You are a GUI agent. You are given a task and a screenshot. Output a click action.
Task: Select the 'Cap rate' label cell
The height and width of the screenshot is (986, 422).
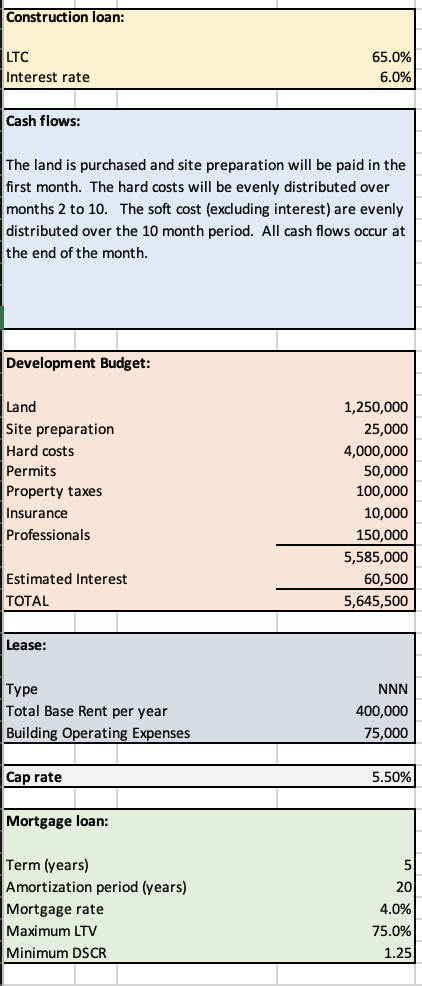(34, 777)
